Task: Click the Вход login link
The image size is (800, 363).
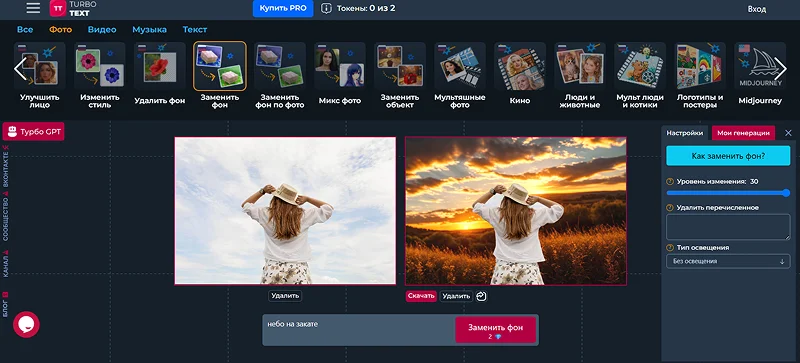Action: click(757, 9)
